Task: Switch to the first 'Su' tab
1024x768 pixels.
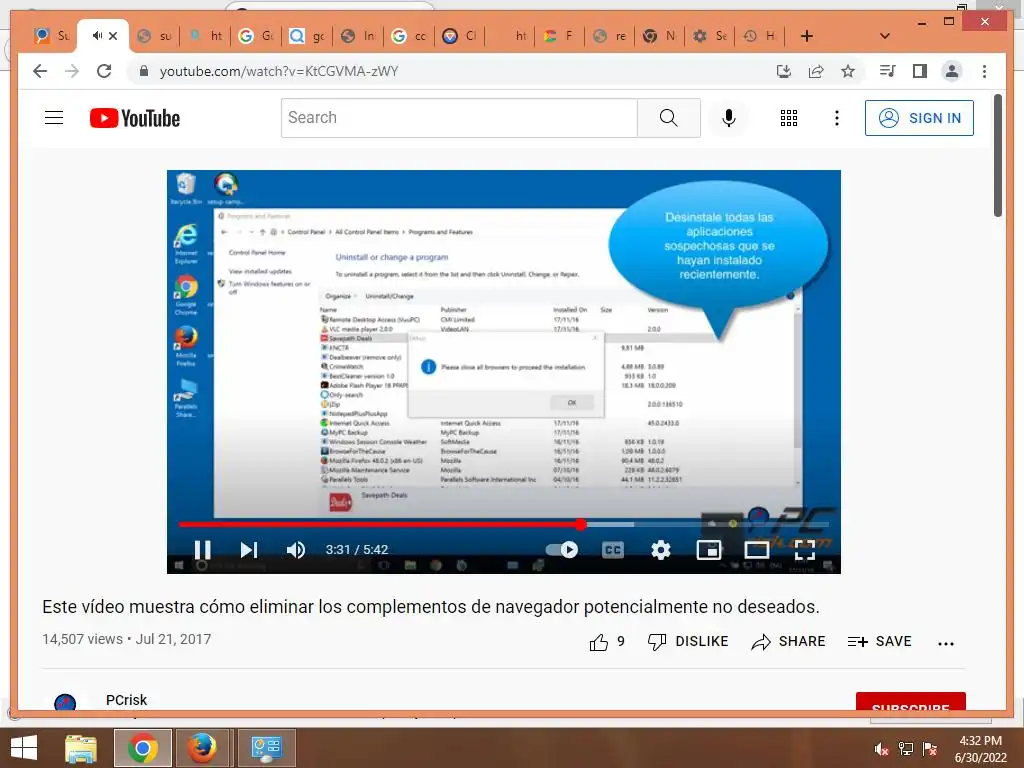Action: pos(52,36)
